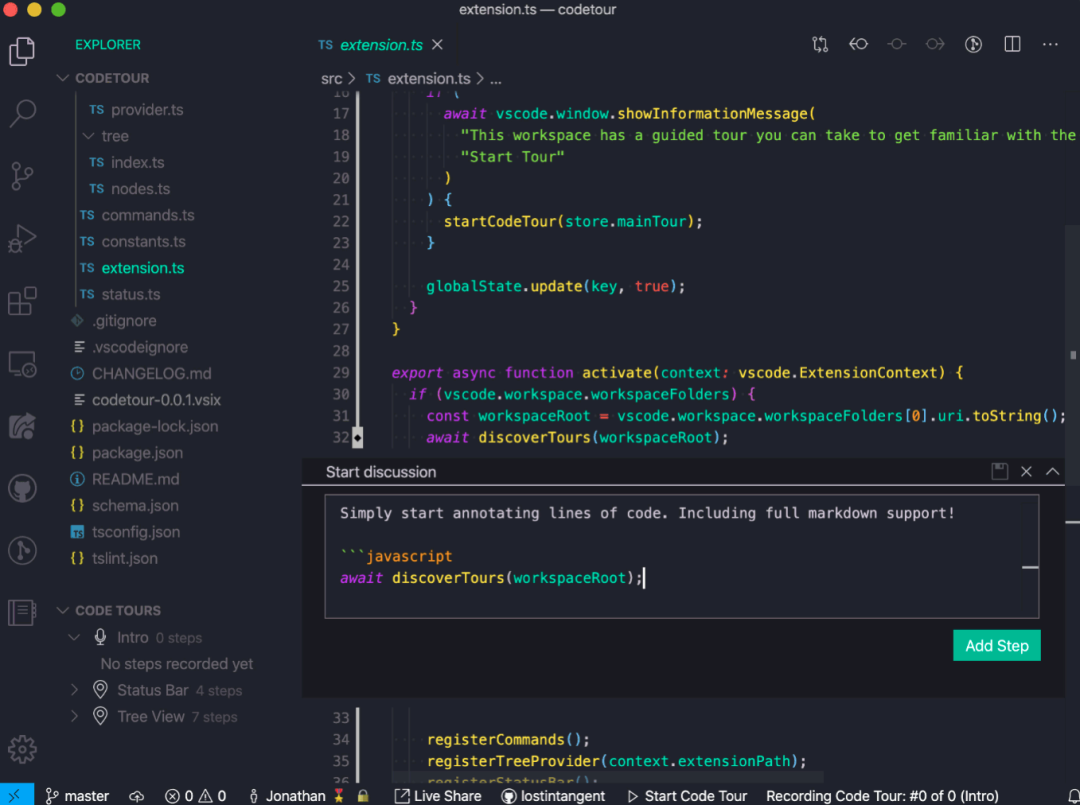Image resolution: width=1080 pixels, height=805 pixels.
Task: Click Start Code Tour in the status bar
Action: 687,795
